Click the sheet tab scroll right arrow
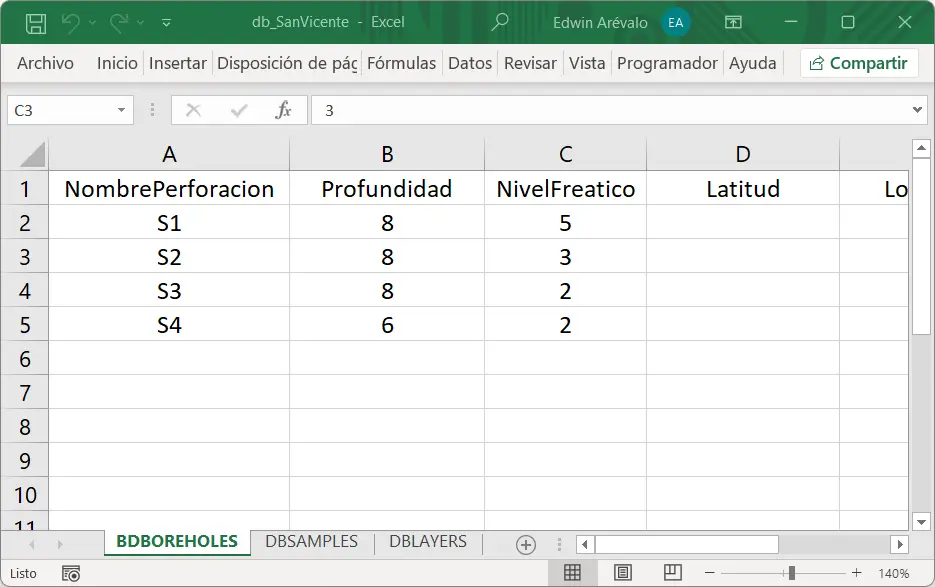 60,544
